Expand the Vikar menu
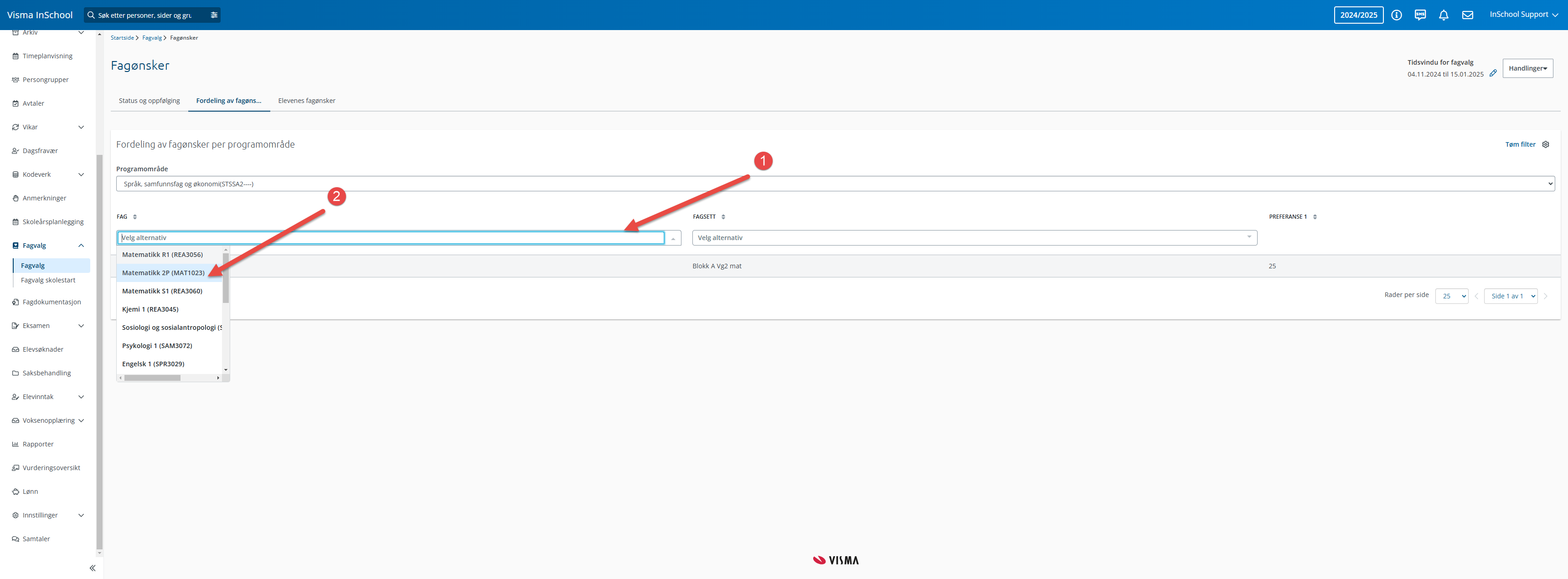This screenshot has width=1568, height=579. (81, 127)
